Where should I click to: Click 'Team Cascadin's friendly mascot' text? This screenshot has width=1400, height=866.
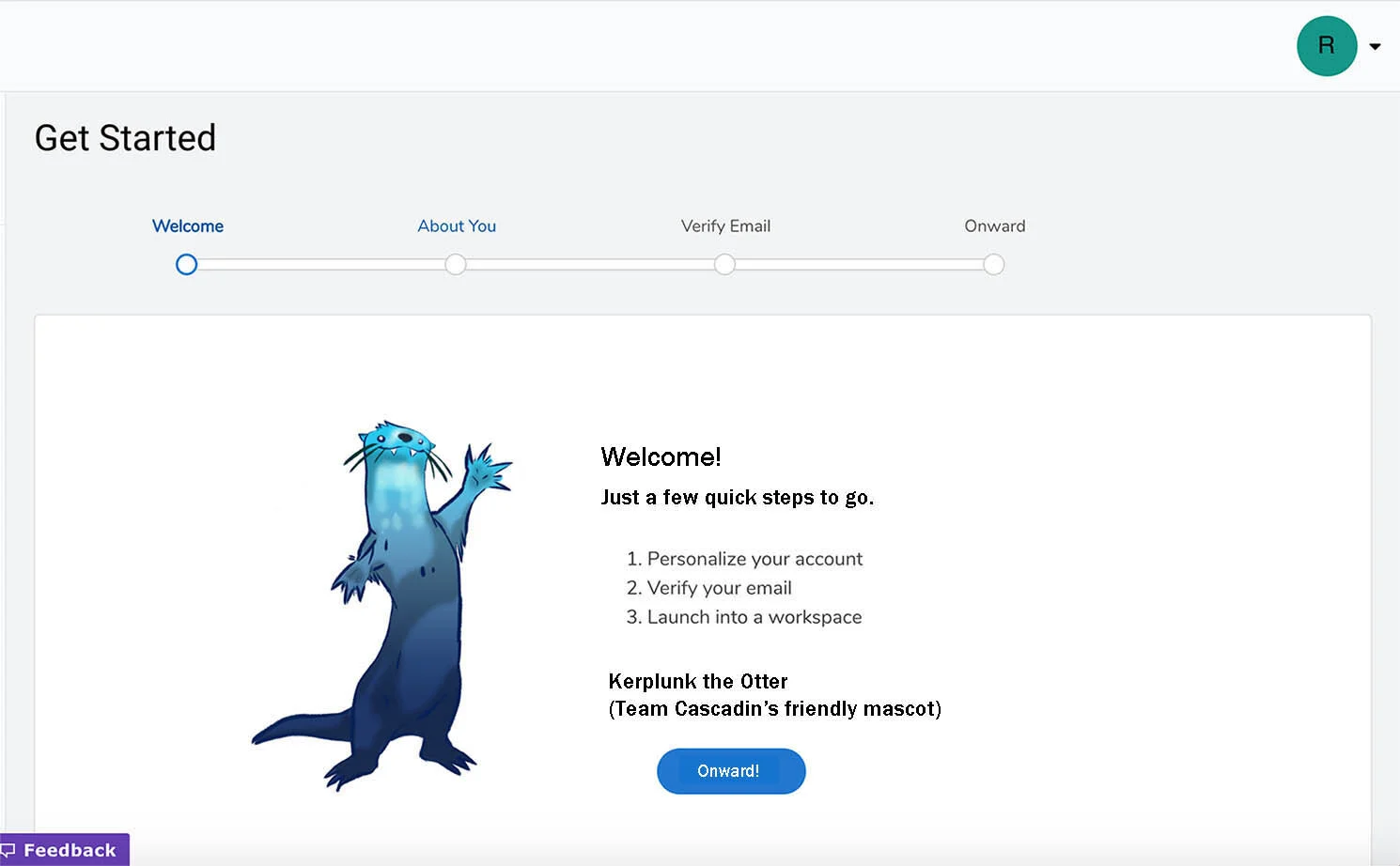(x=774, y=709)
